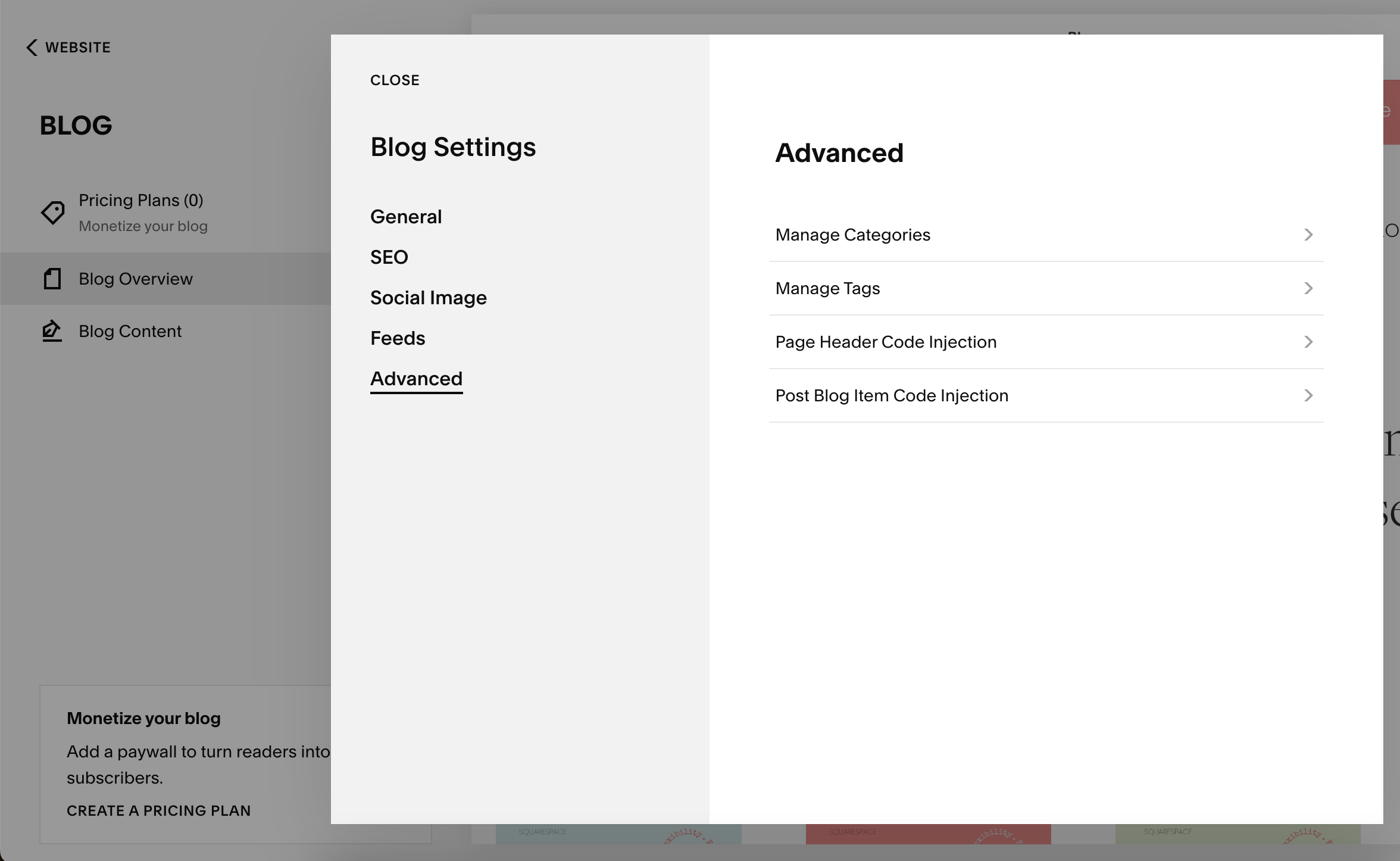Click the Manage Tags chevron arrow
Screen dimensions: 1400x861
(x=1308, y=288)
